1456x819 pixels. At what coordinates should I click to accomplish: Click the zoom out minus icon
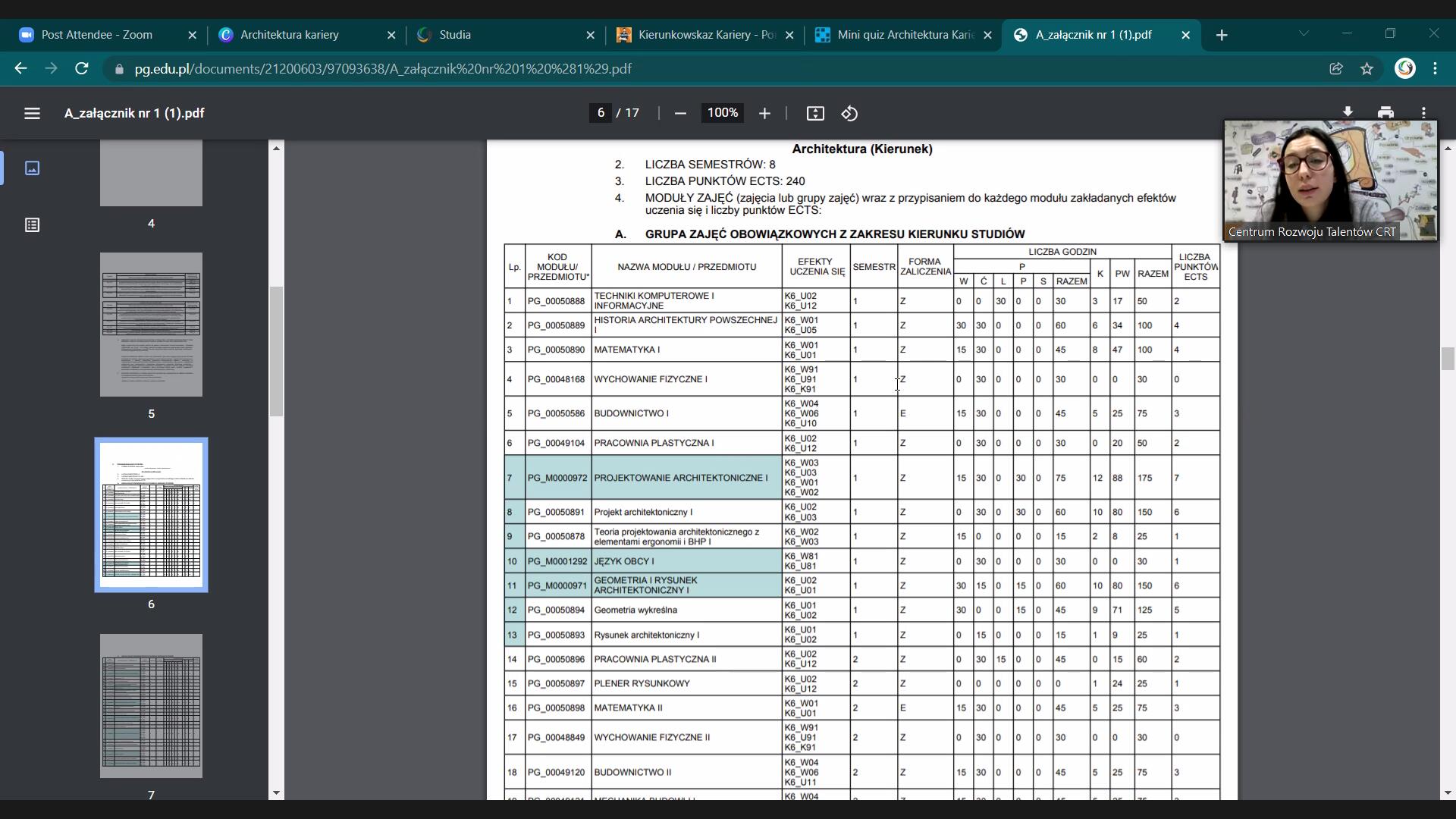[x=680, y=113]
